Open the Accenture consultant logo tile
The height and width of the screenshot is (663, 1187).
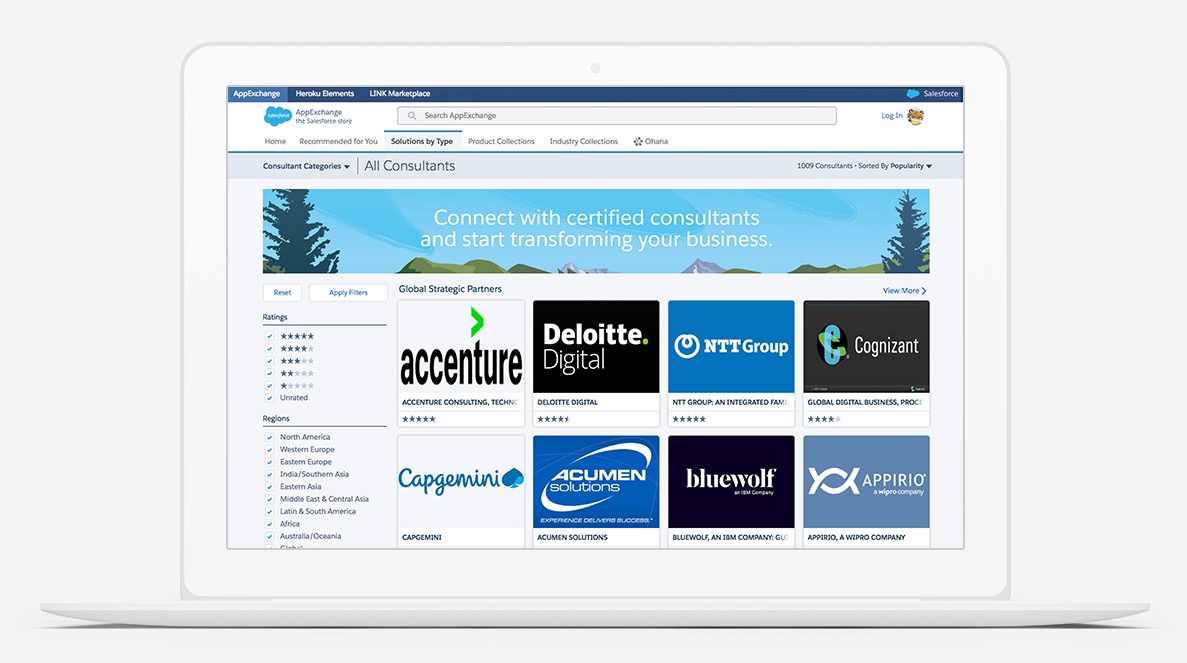[461, 347]
